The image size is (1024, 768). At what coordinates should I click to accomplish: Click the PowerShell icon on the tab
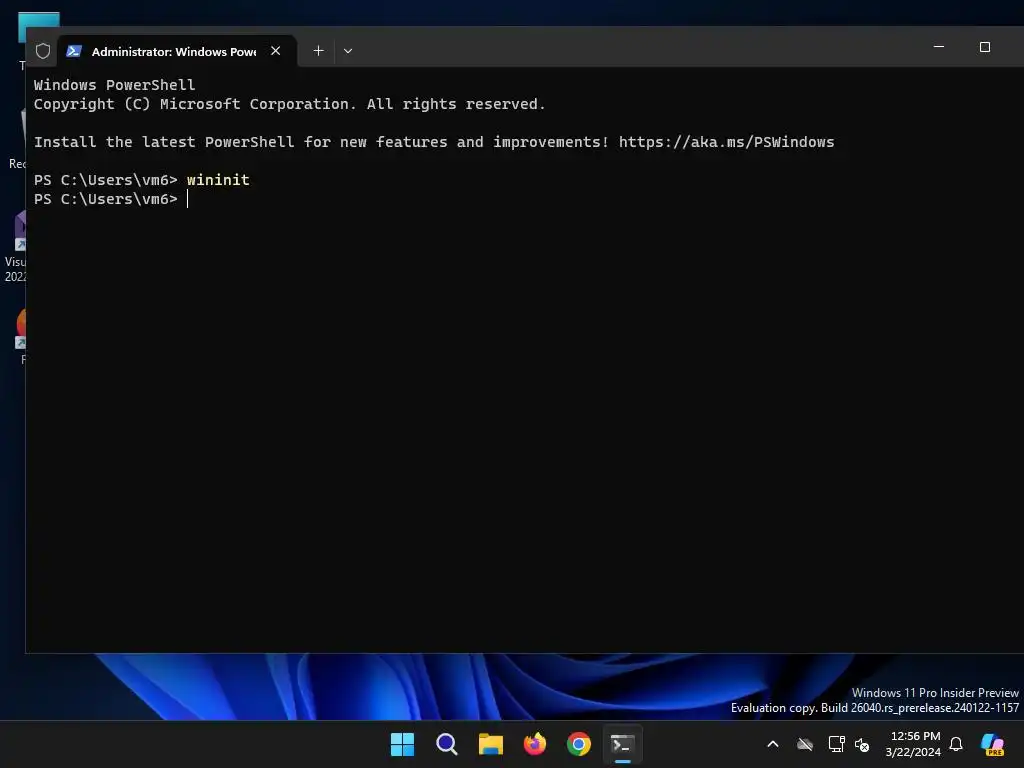tap(74, 51)
